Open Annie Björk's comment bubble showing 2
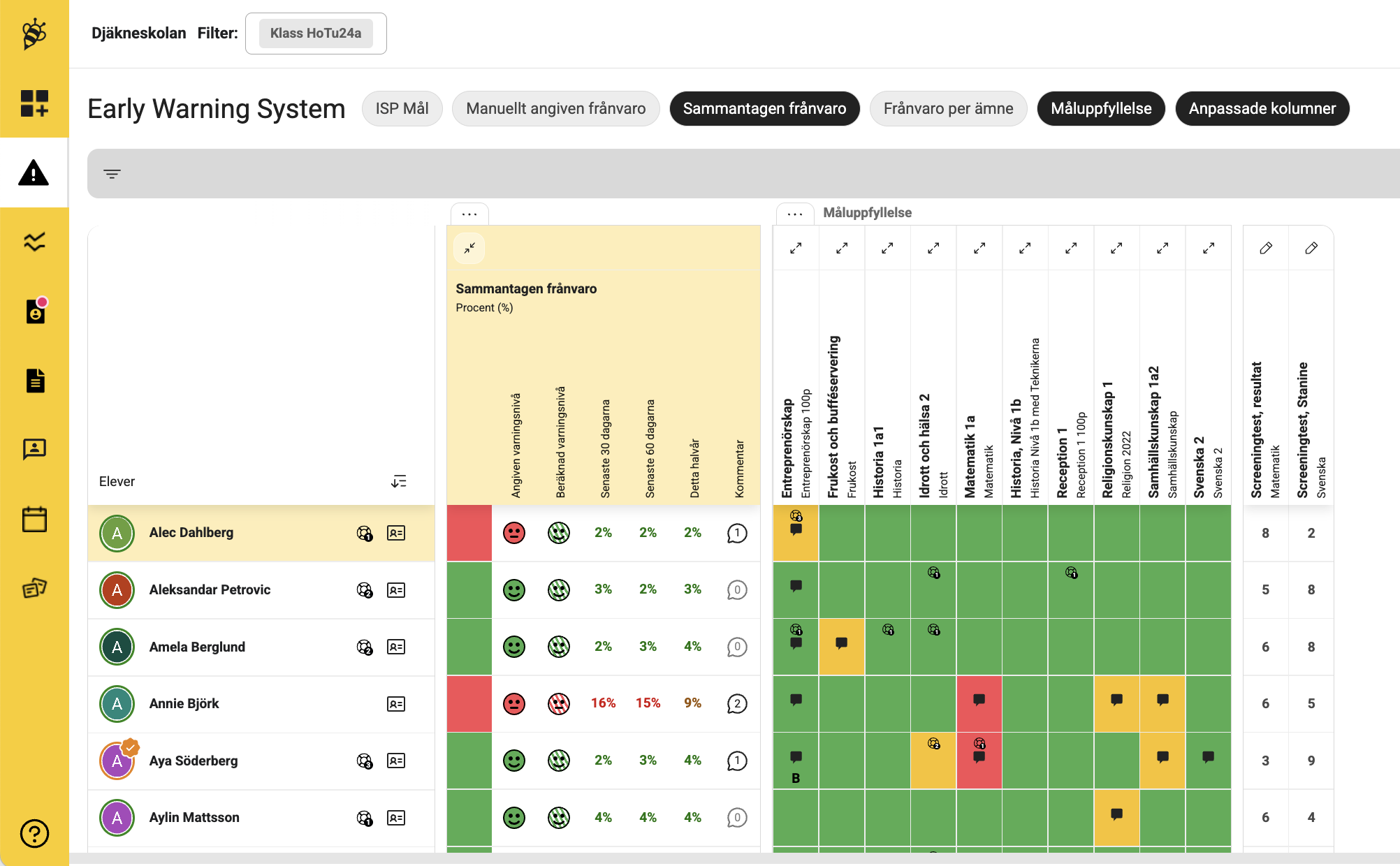1400x866 pixels. click(x=737, y=703)
